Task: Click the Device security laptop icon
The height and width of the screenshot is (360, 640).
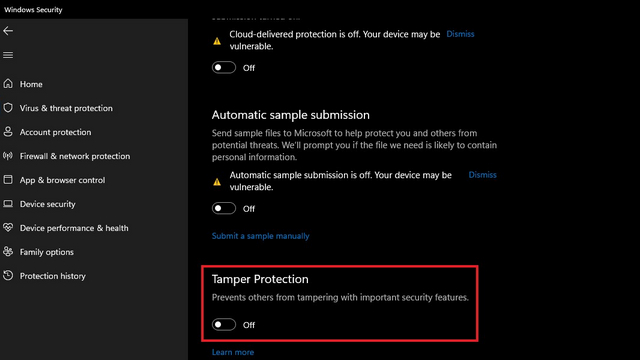Action: 8,203
